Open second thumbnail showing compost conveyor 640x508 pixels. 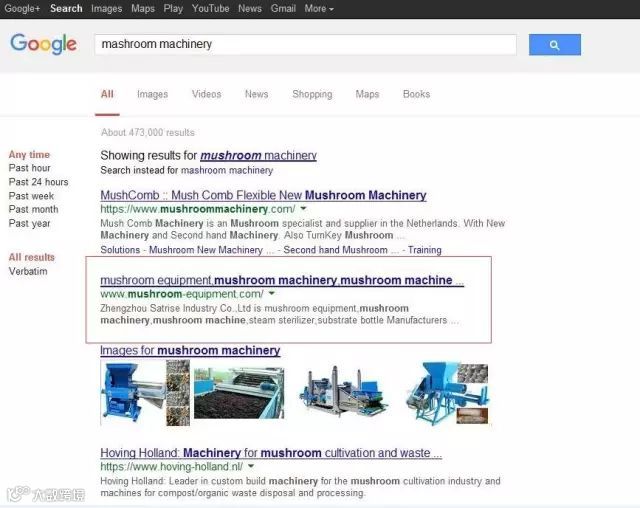(x=239, y=393)
